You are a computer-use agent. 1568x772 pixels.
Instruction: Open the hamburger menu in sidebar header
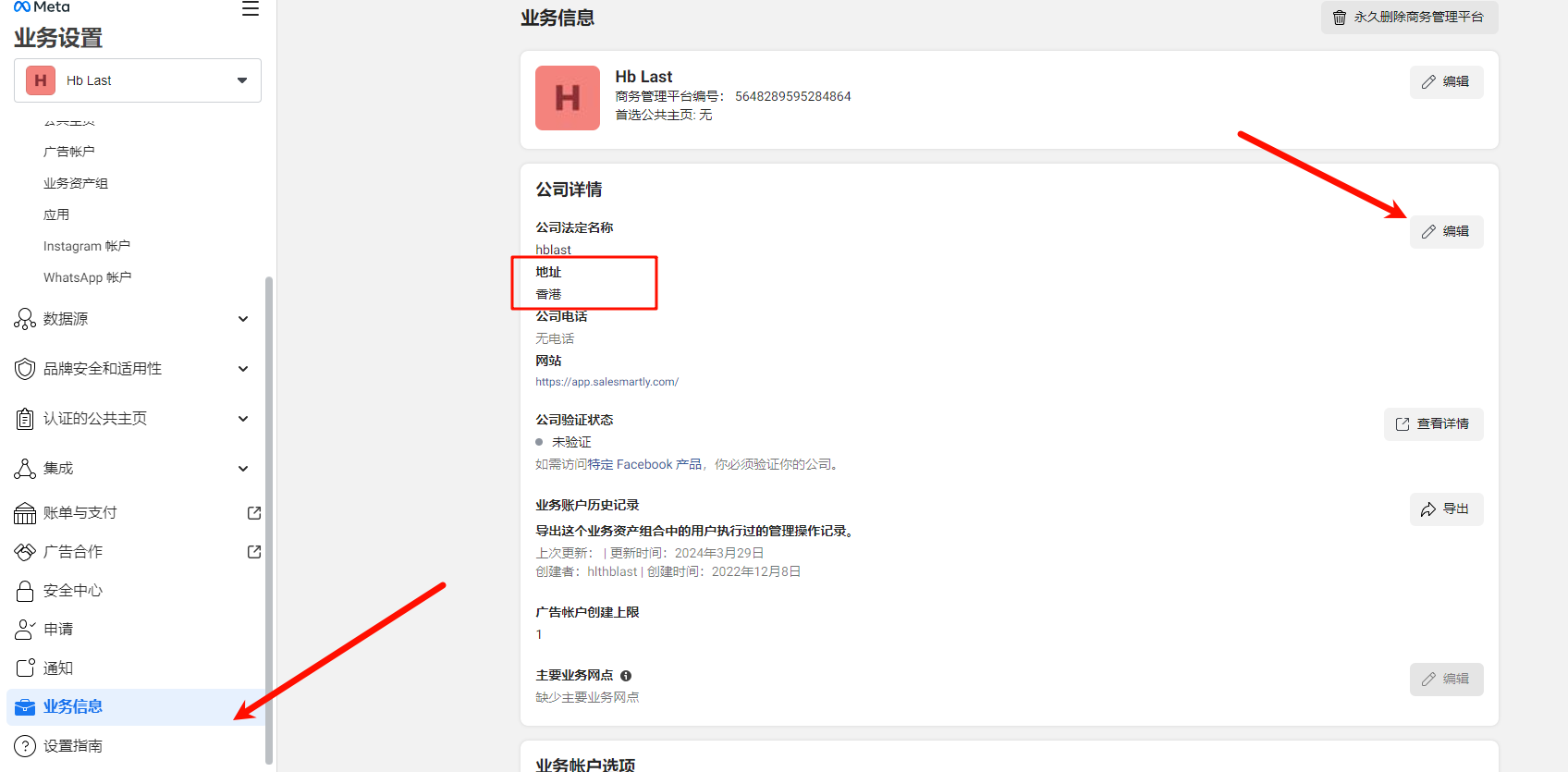pyautogui.click(x=251, y=9)
